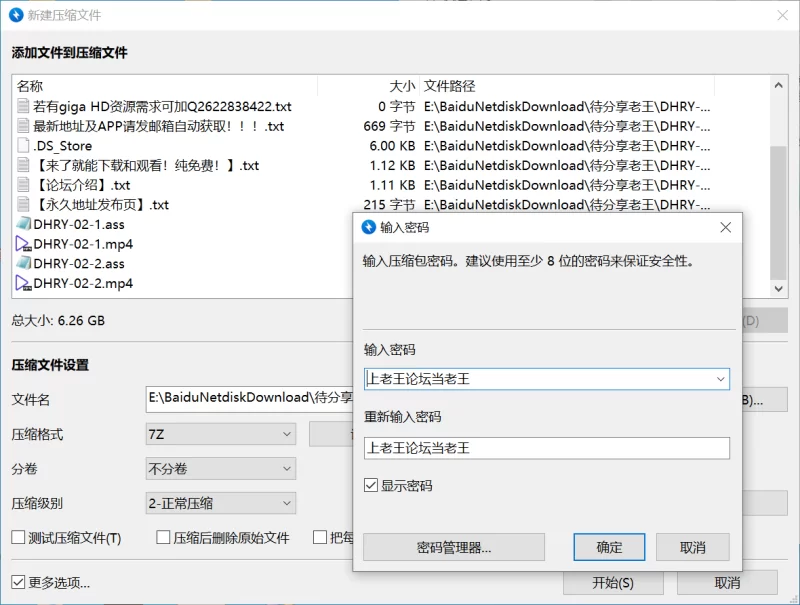Toggle the 压缩后删除原始文件 checkbox
Viewport: 800px width, 605px height.
click(x=163, y=538)
